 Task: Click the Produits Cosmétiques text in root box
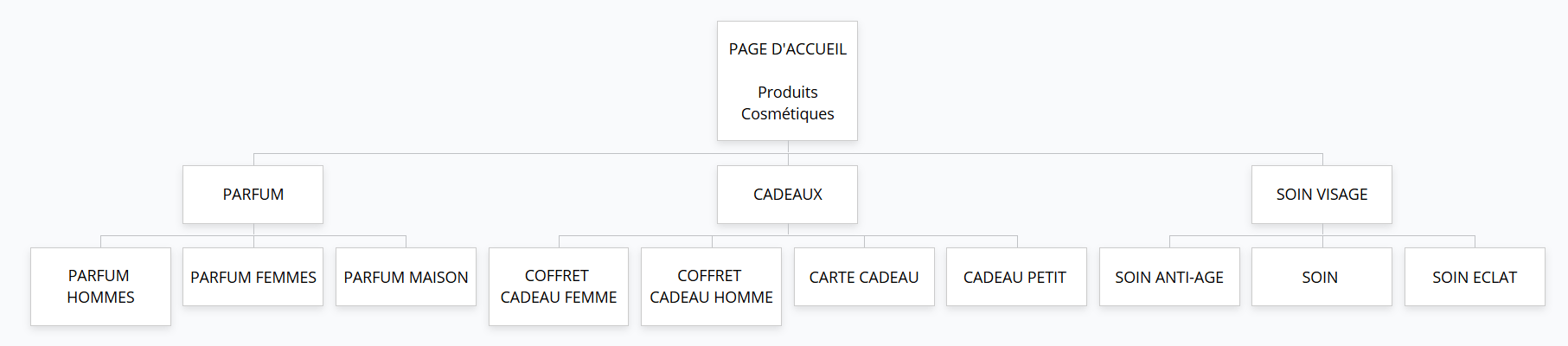tap(787, 103)
